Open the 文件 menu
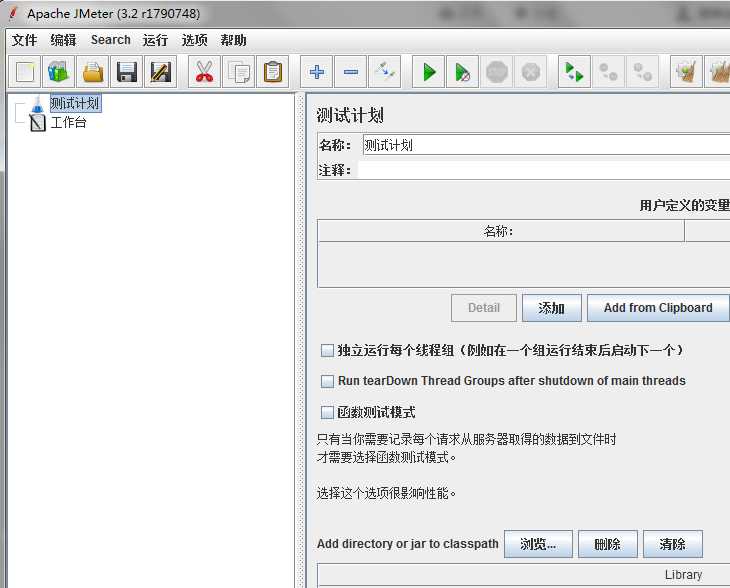The image size is (730, 588). (x=24, y=40)
